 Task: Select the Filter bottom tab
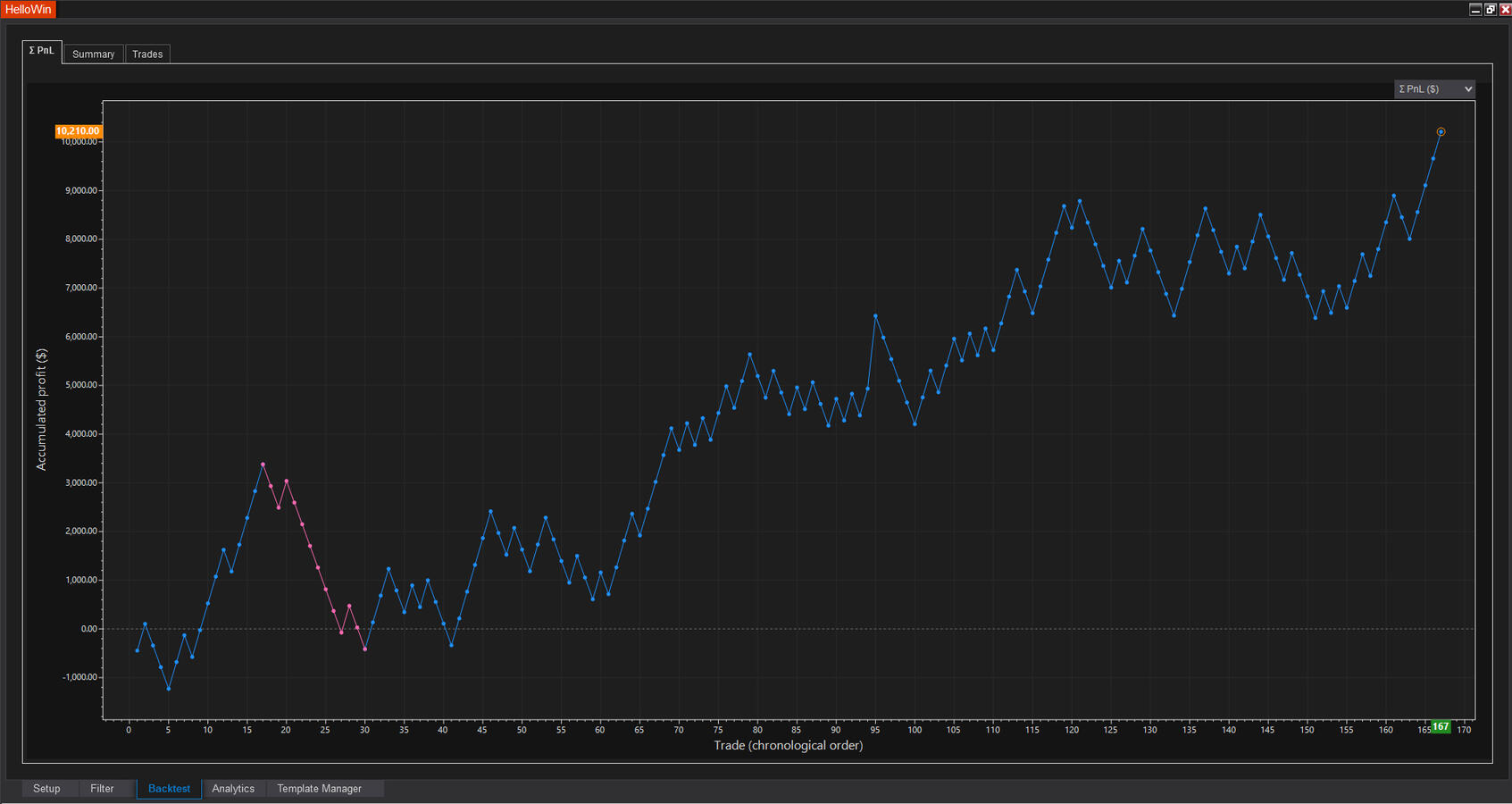pyautogui.click(x=102, y=789)
